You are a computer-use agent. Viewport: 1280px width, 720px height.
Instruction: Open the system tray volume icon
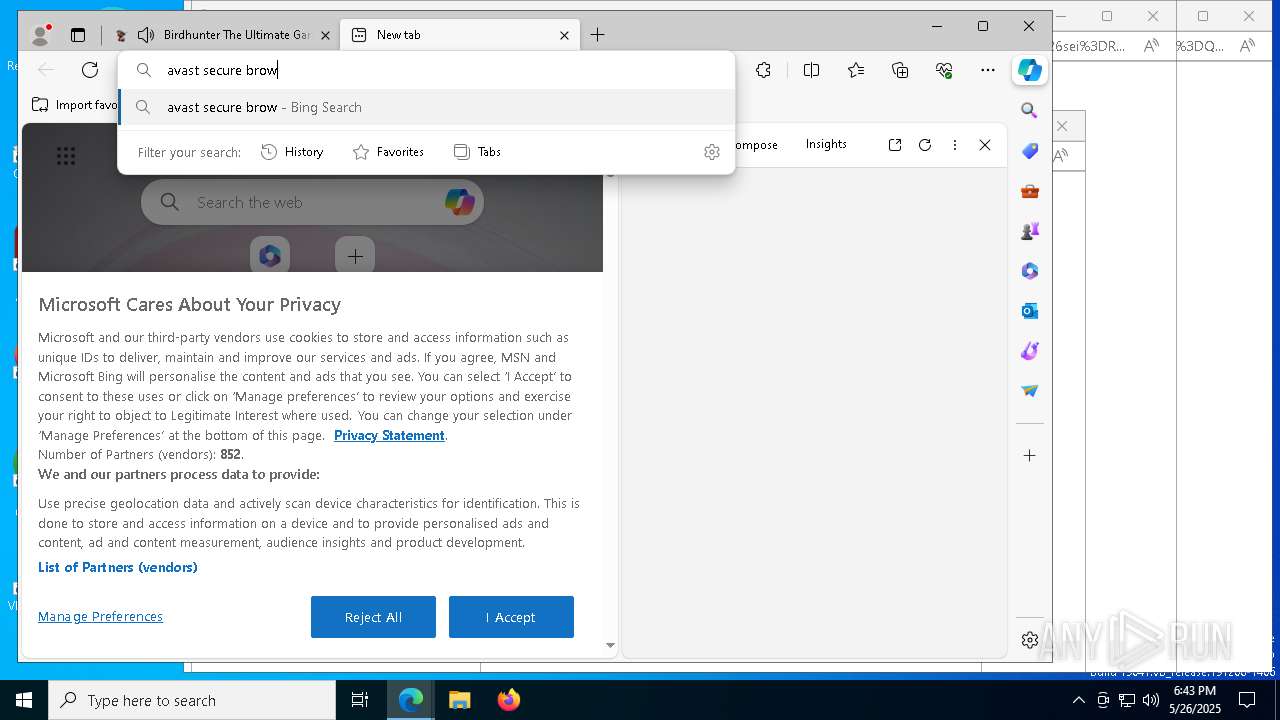point(1150,700)
